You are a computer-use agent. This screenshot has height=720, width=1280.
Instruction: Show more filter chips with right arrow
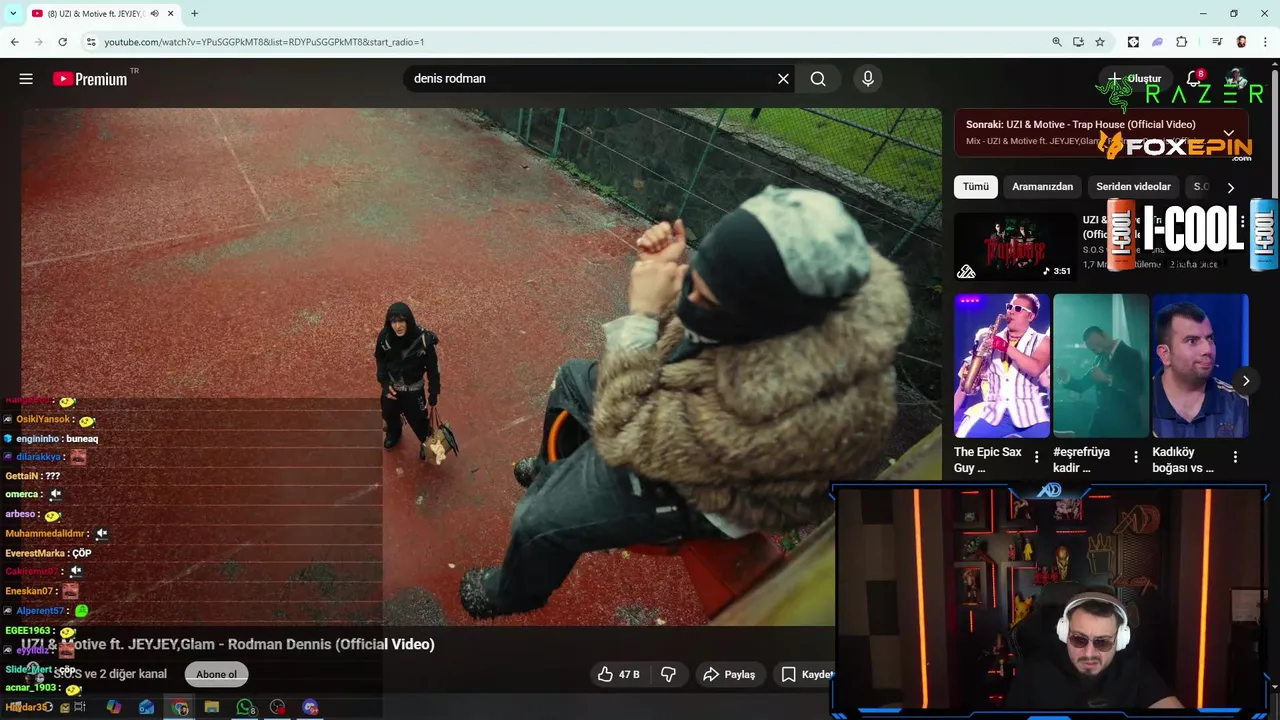point(1230,187)
